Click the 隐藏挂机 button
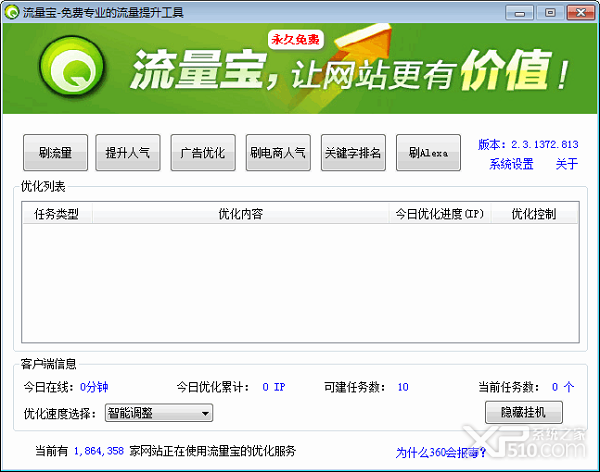The height and width of the screenshot is (472, 600). tap(524, 412)
